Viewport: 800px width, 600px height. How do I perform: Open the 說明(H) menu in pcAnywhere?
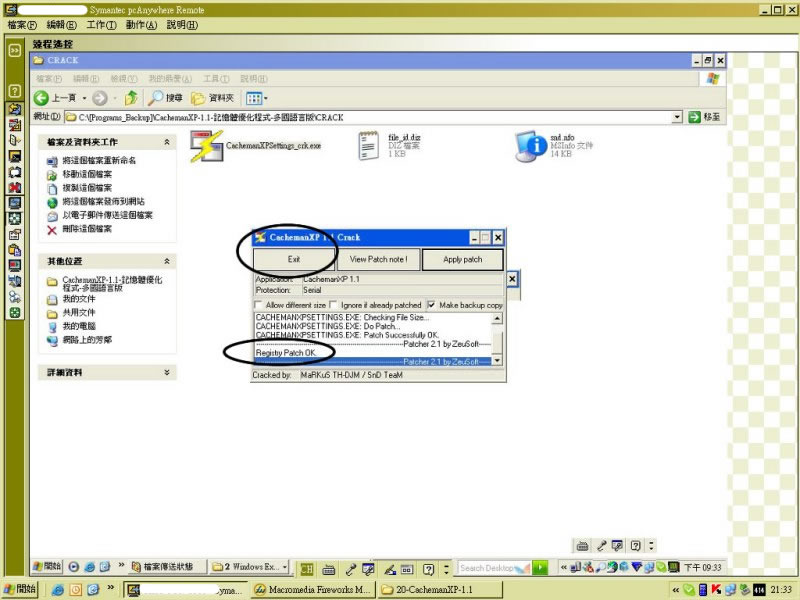pos(181,24)
